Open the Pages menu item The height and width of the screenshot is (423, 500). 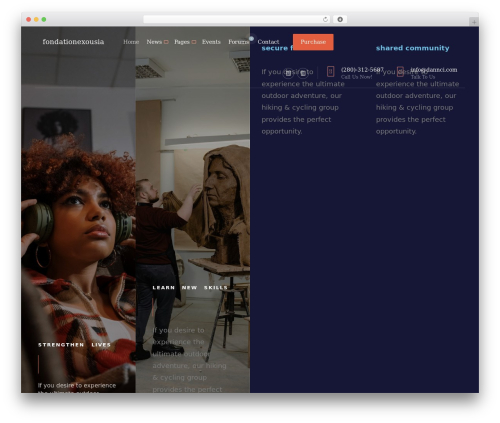point(182,42)
